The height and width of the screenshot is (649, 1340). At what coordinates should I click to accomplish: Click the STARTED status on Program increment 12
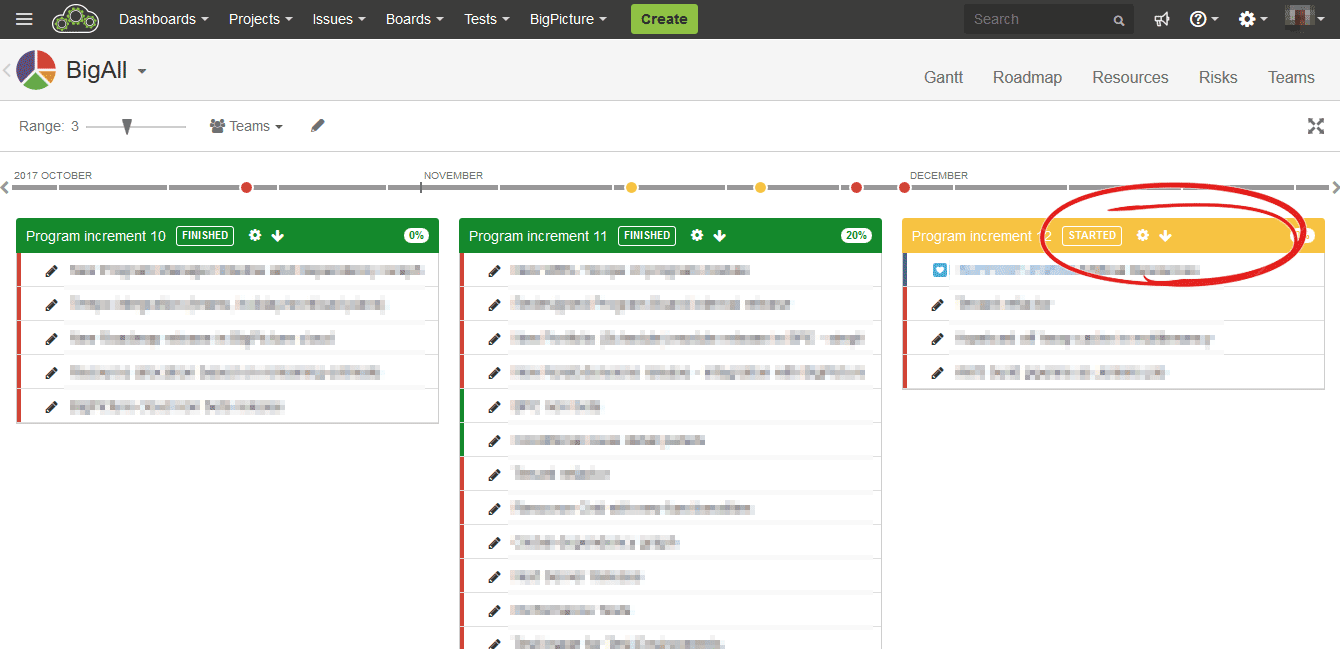(1092, 236)
